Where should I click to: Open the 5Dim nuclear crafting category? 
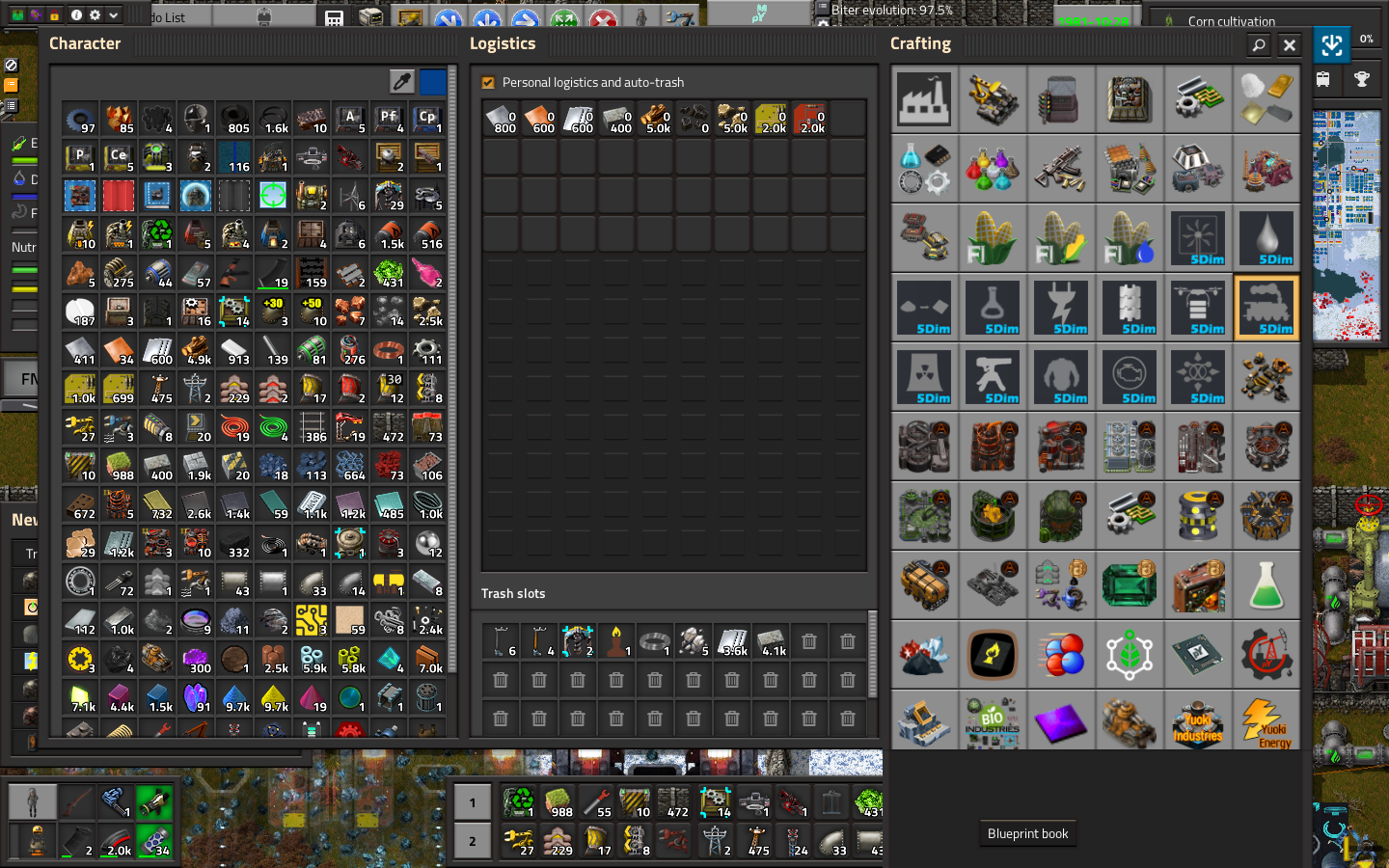click(925, 377)
